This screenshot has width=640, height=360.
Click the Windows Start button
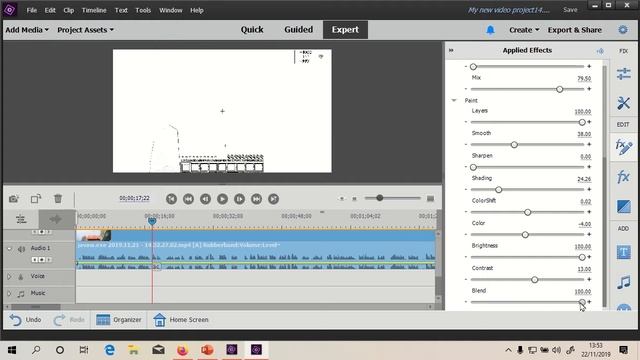point(12,350)
